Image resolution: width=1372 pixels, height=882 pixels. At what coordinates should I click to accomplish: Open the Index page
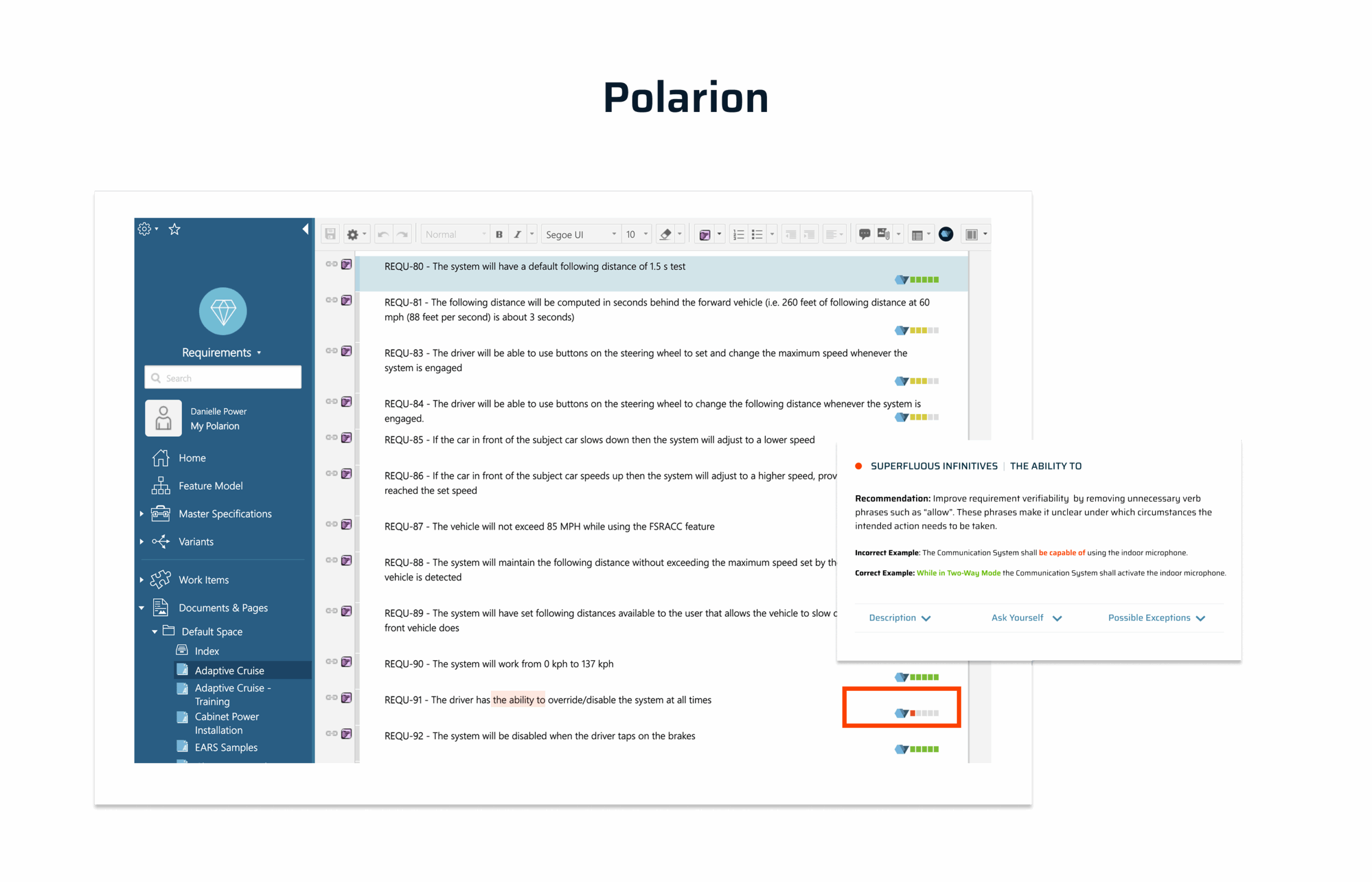206,651
